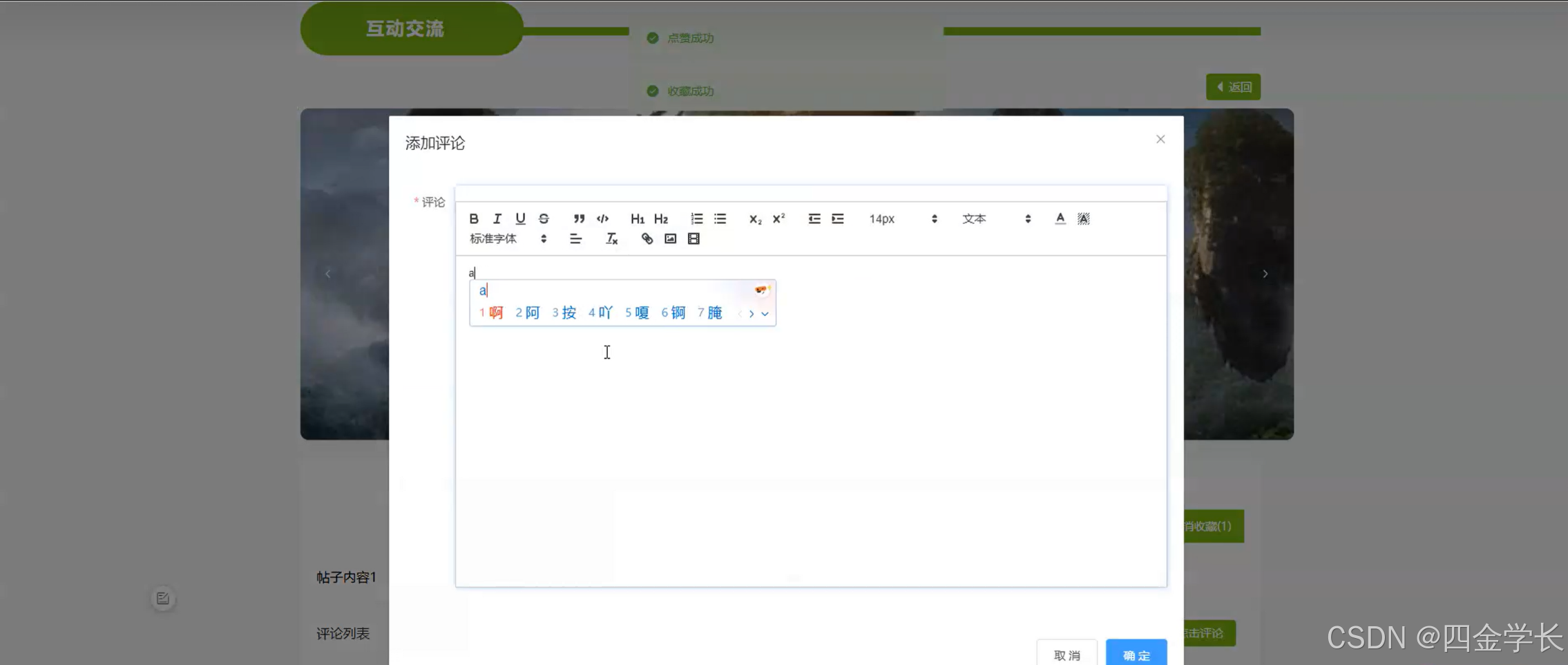Screen dimensions: 1568x665
Task: Apply subscript formatting
Action: pos(755,218)
